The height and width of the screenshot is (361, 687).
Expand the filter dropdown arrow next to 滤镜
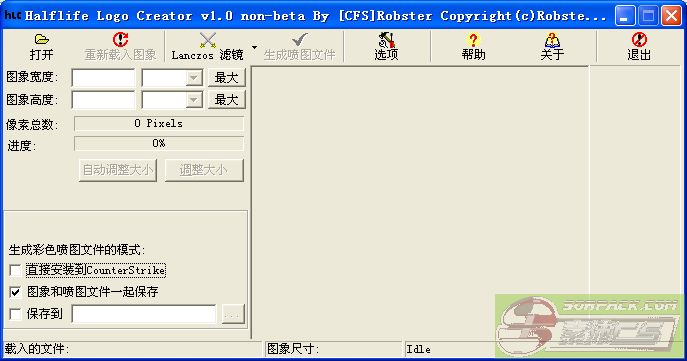(x=255, y=47)
